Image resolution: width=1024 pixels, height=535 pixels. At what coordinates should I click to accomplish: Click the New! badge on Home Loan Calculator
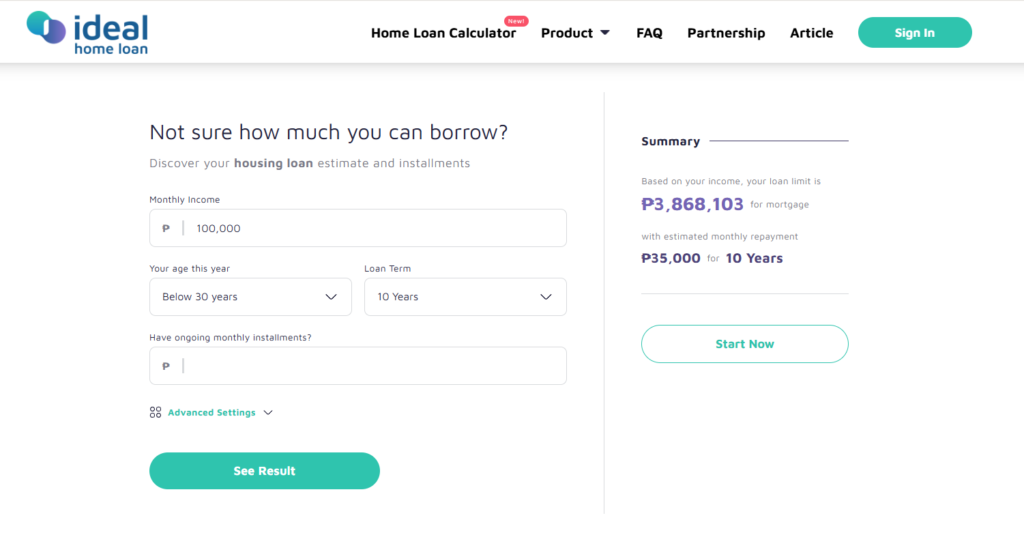click(516, 21)
